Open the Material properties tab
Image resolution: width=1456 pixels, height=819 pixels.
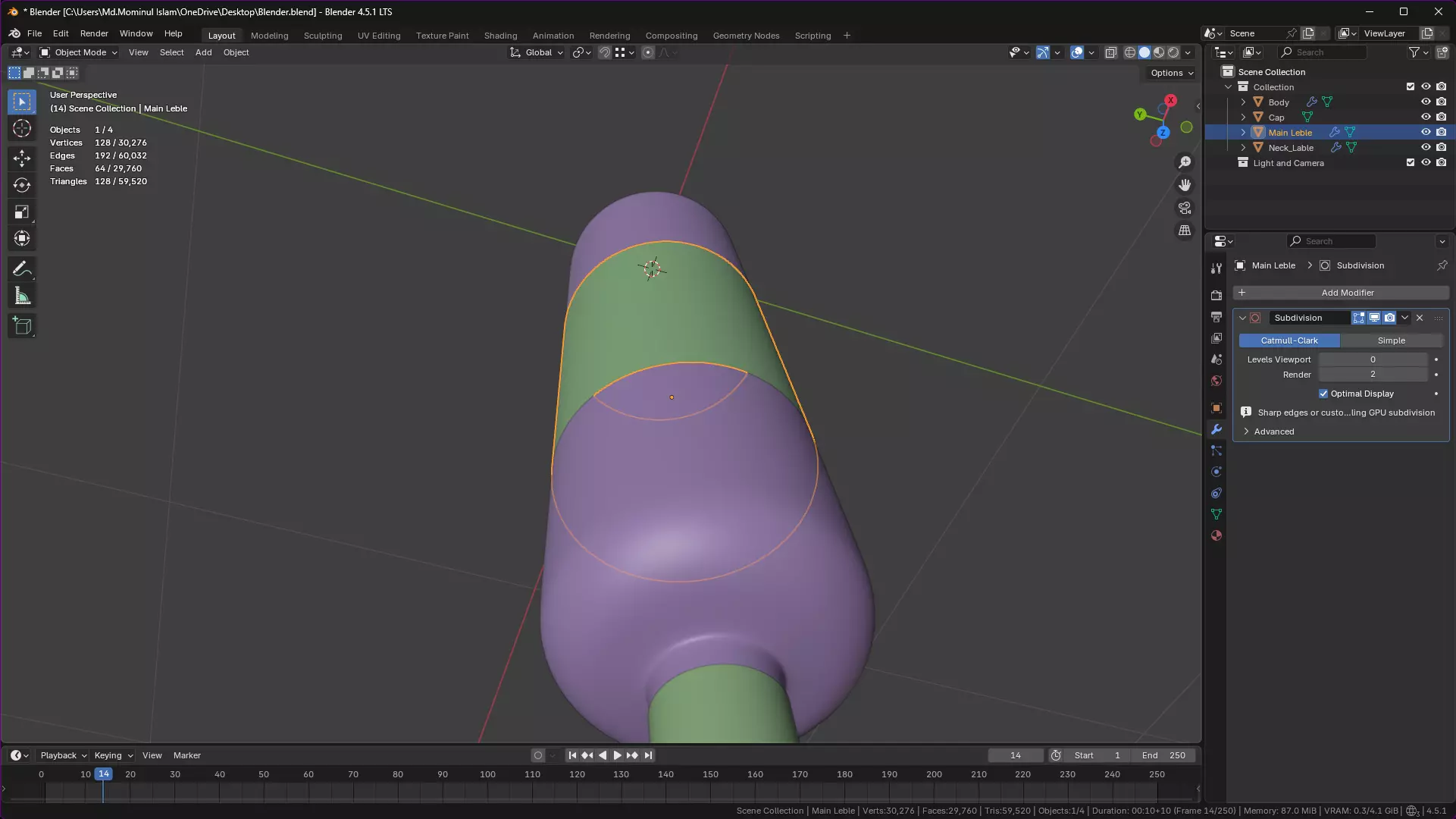[x=1216, y=535]
